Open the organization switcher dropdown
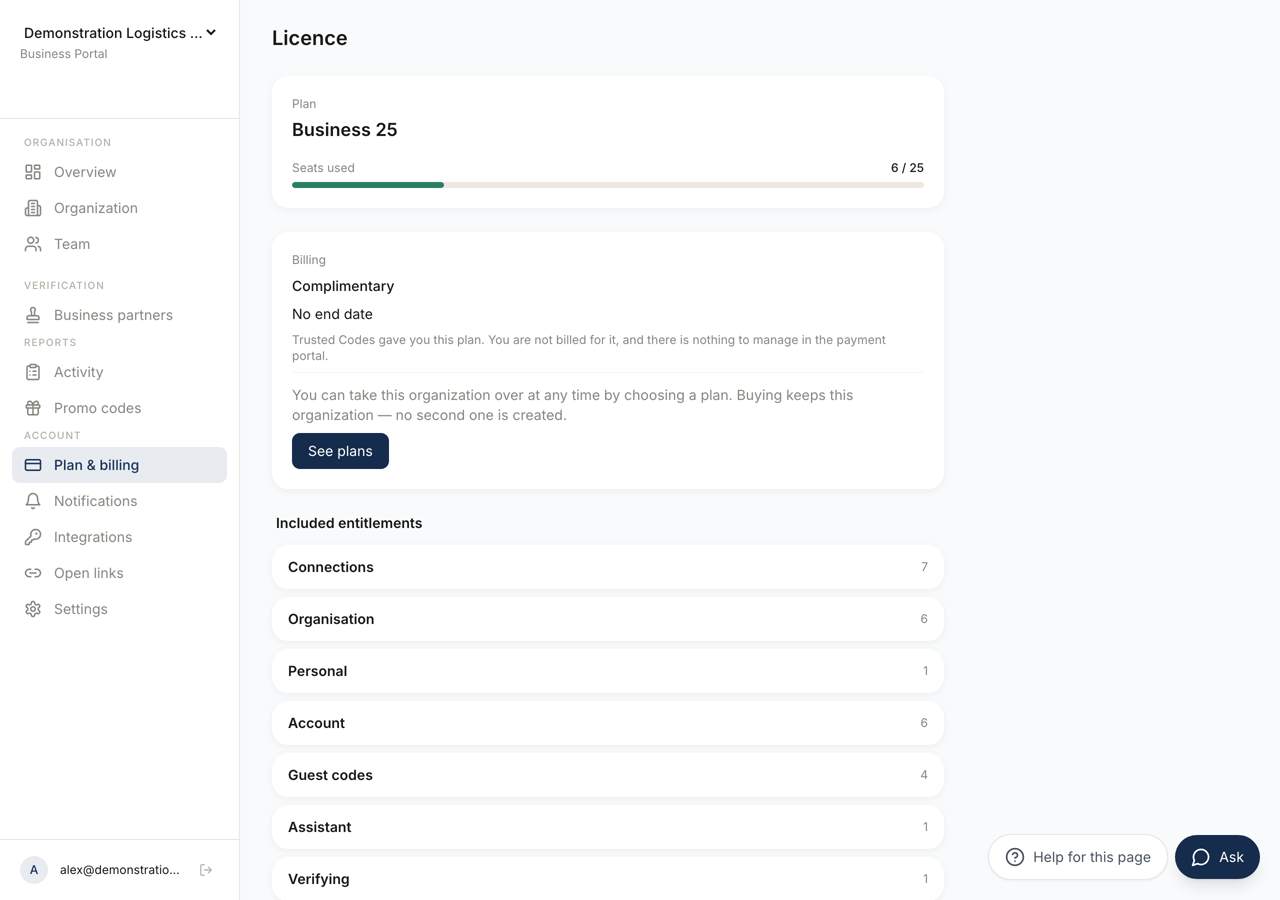 (120, 33)
